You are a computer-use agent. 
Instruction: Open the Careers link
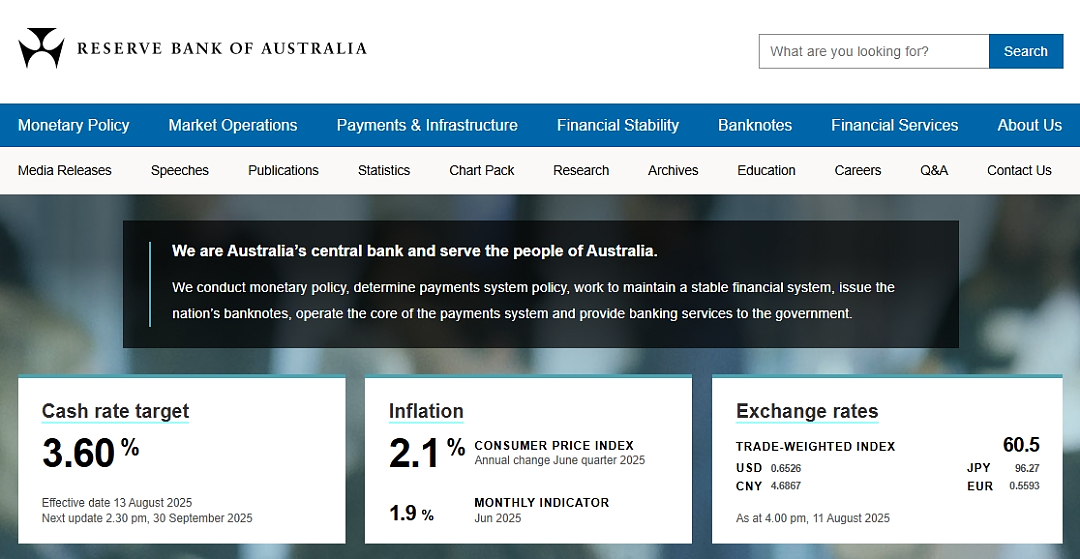click(x=858, y=170)
